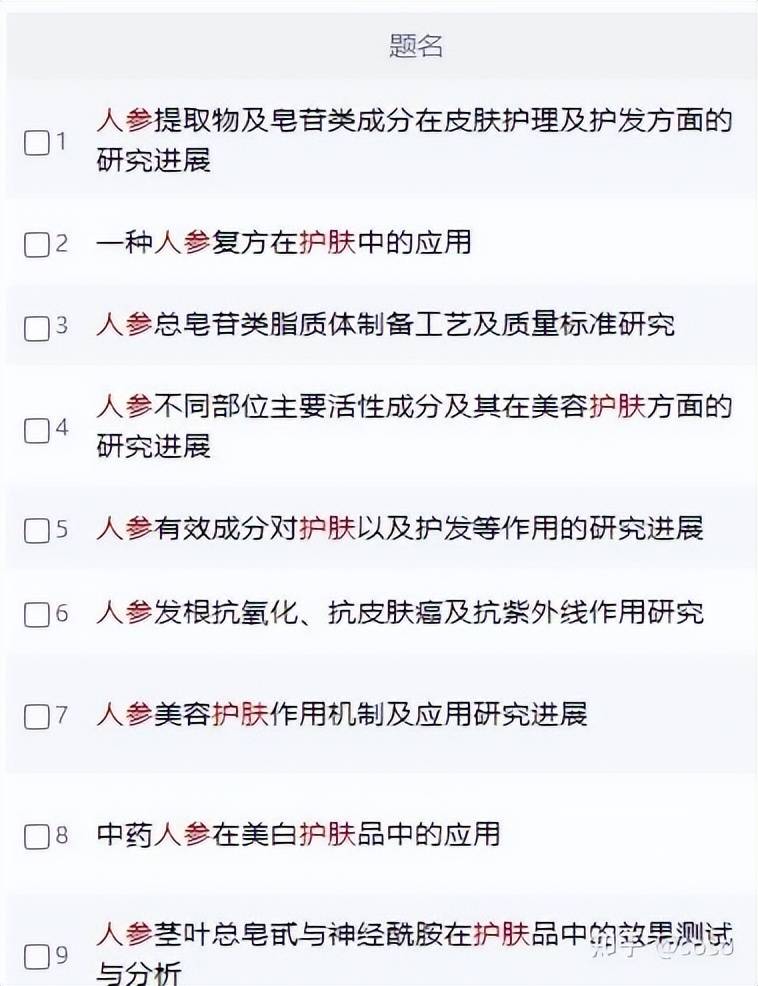
Task: Mark checkbox for result 6
Action: (x=36, y=614)
